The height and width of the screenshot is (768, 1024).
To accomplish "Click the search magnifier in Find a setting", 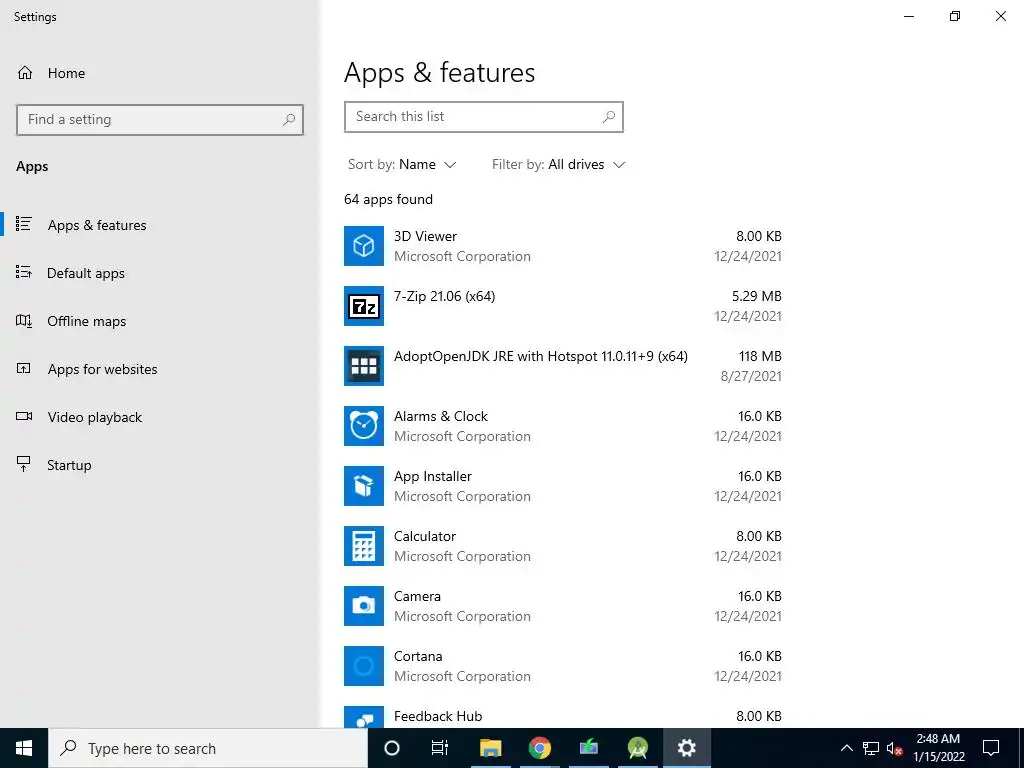I will tap(289, 120).
